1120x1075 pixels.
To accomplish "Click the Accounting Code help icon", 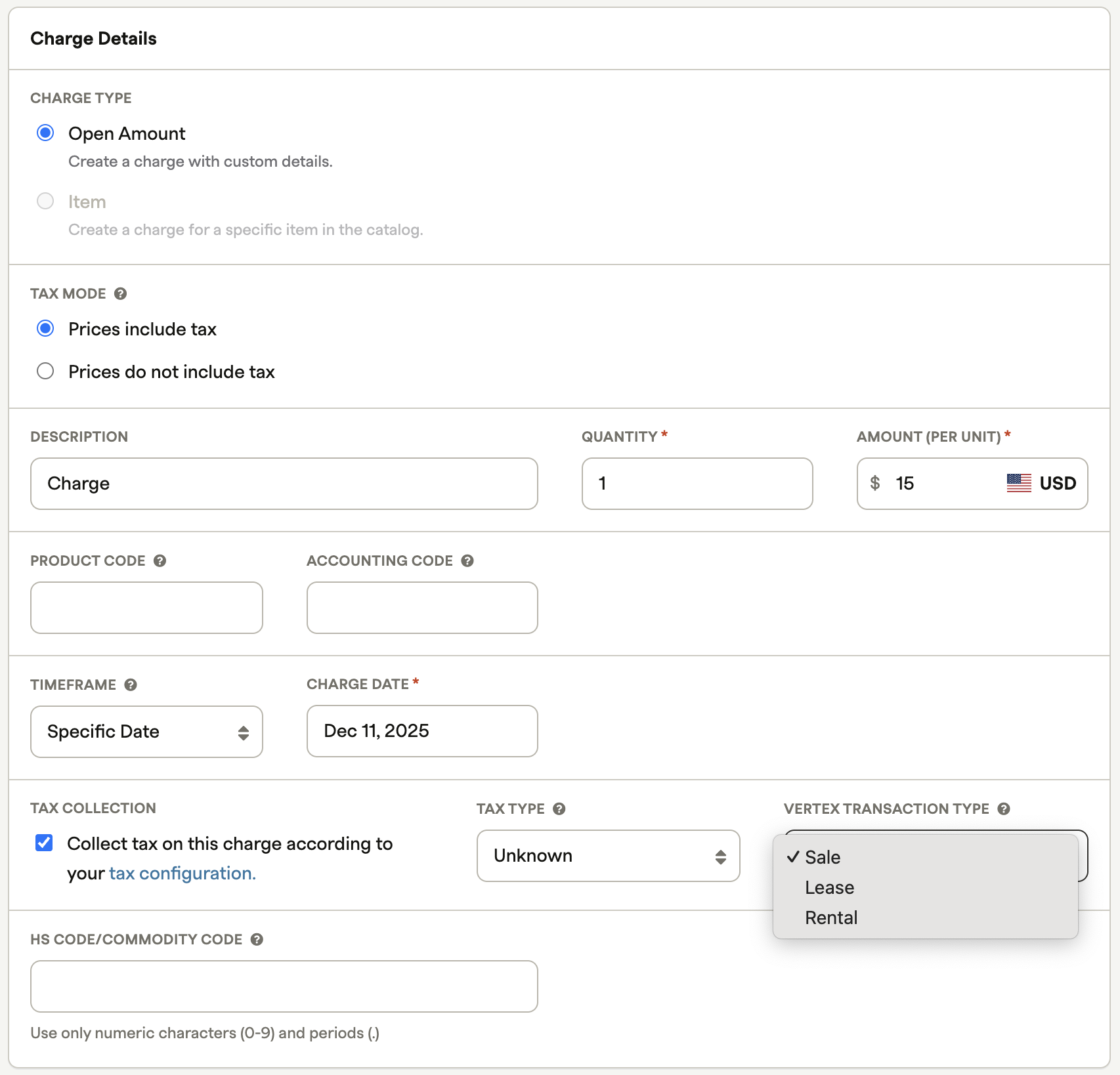I will (467, 560).
